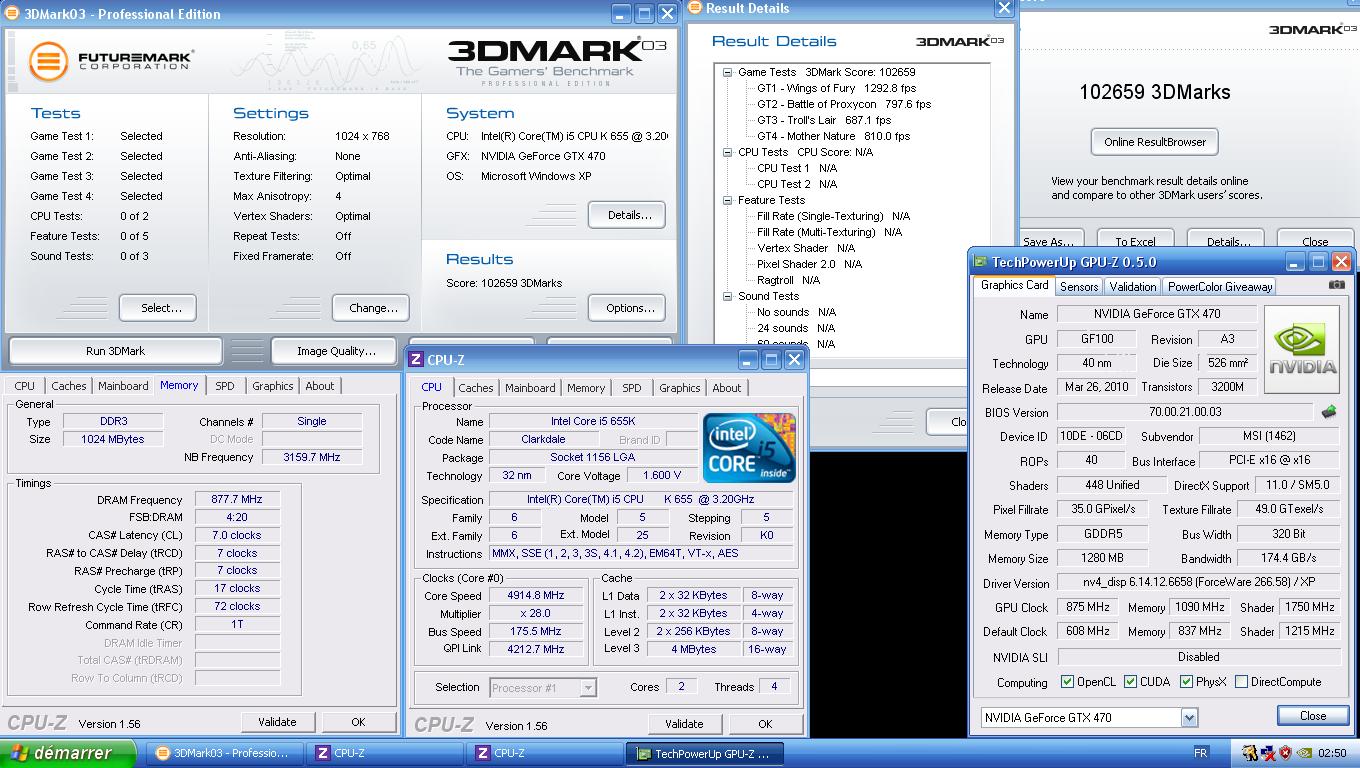Screen dimensions: 1360x768
Task: Click the GPU-Z camera screenshot icon
Action: 1337,285
